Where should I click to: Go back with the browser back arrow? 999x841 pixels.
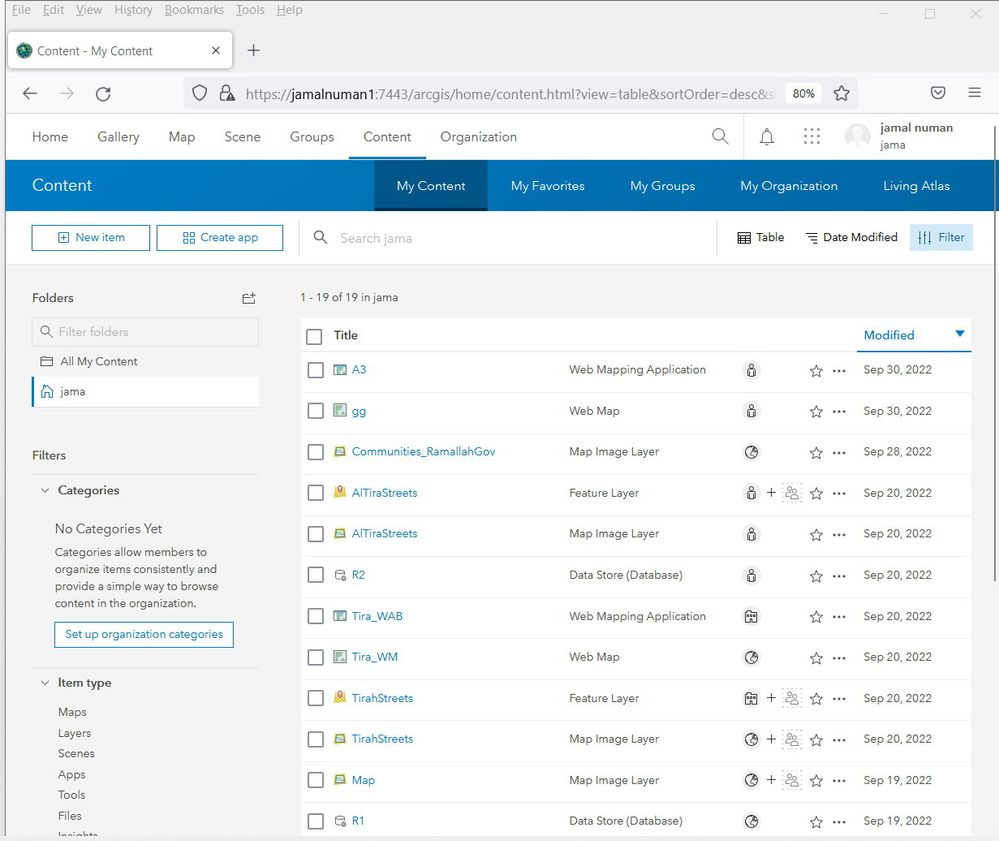[30, 94]
